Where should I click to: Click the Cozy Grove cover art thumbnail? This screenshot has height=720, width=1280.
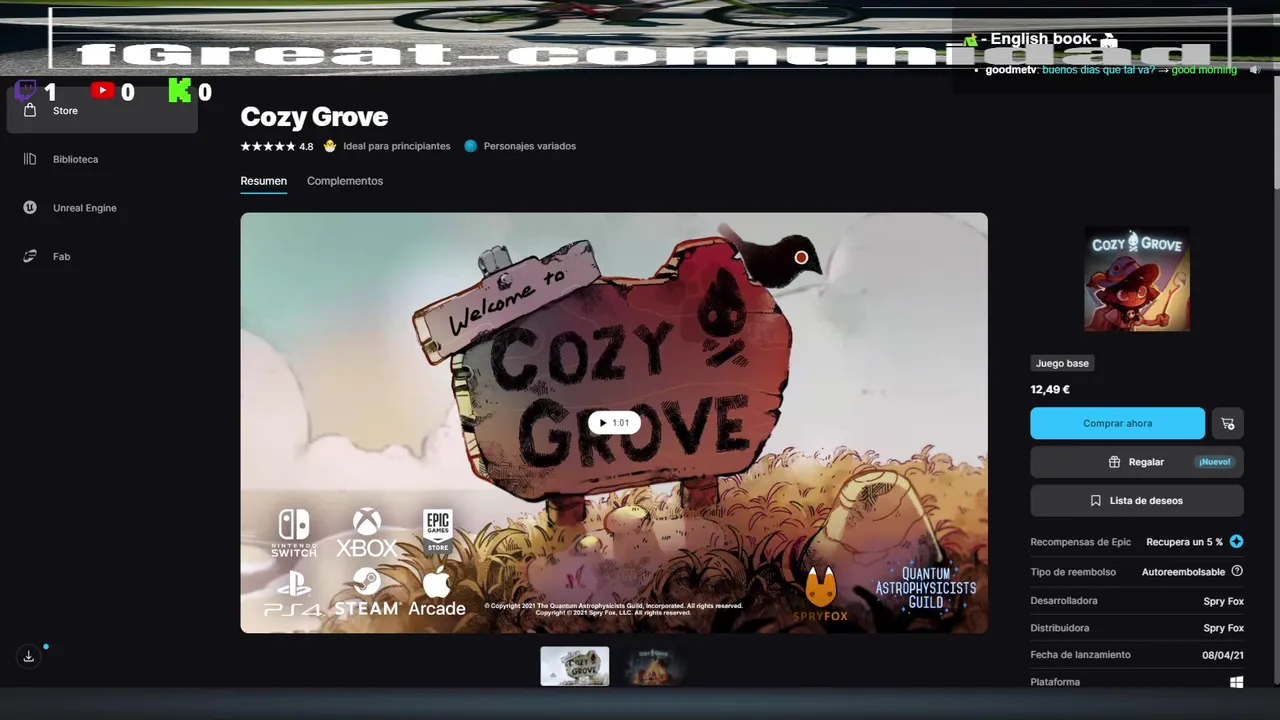pos(1137,279)
